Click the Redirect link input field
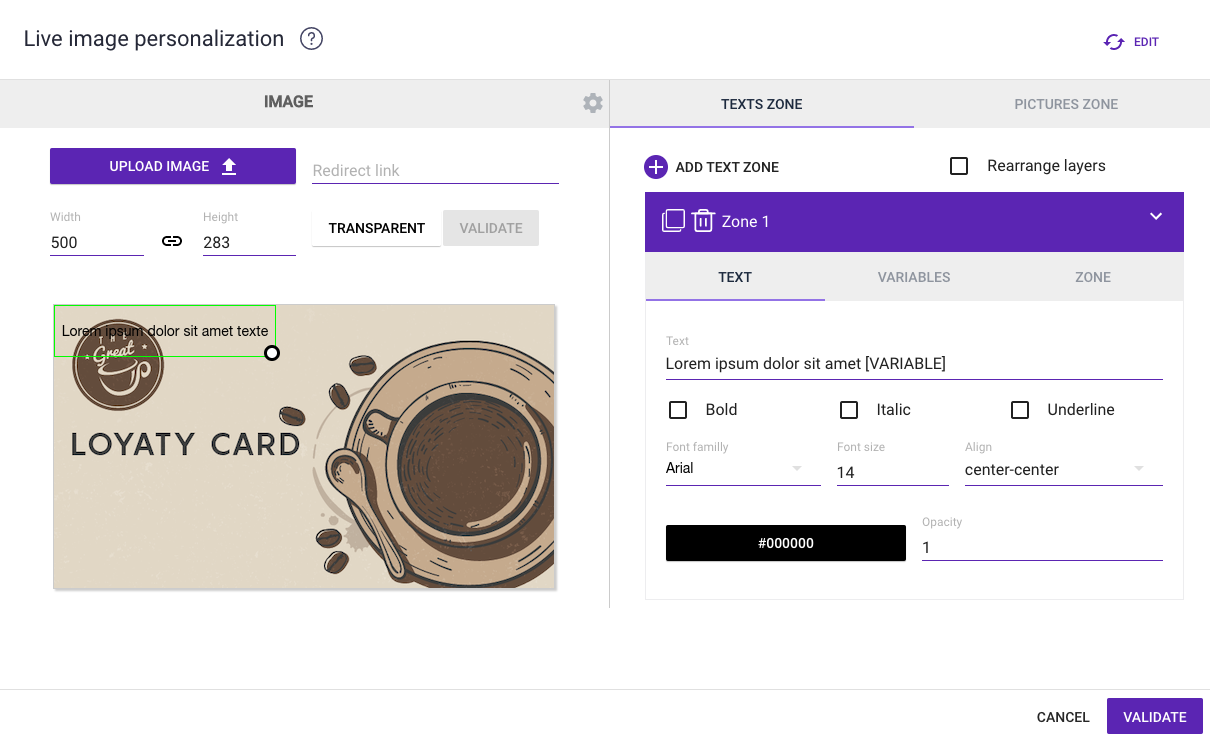Screen dimensions: 1210x741 435,171
